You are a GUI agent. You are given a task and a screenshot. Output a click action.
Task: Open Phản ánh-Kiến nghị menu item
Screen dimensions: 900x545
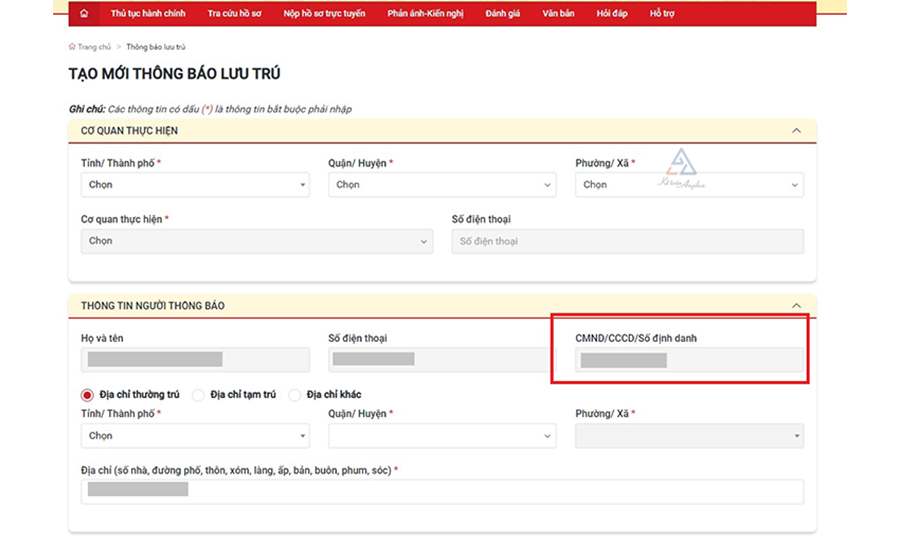(425, 14)
